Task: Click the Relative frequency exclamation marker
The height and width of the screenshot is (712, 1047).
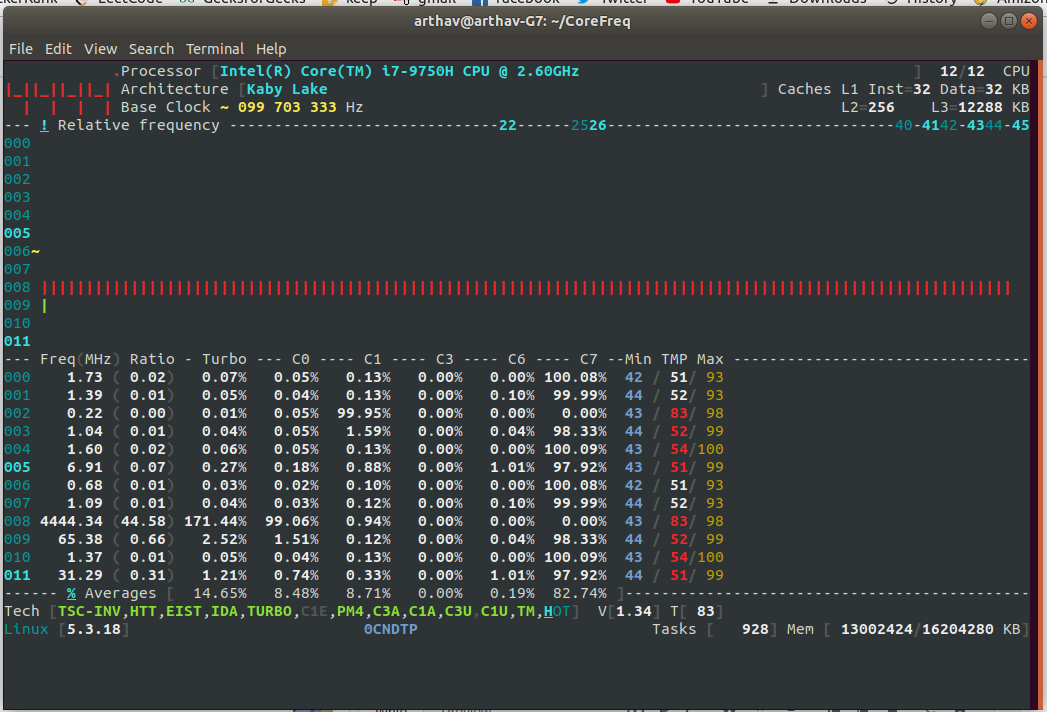Action: coord(44,125)
